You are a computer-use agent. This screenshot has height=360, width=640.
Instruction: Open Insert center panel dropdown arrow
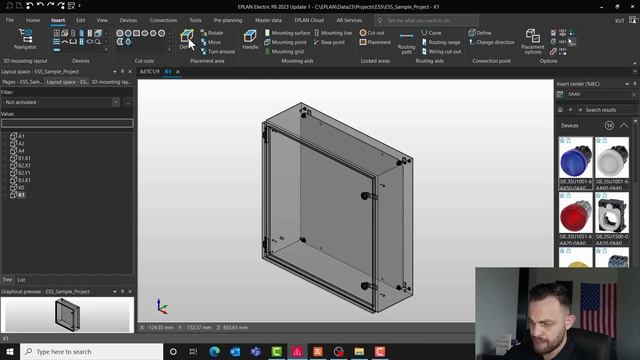point(627,84)
